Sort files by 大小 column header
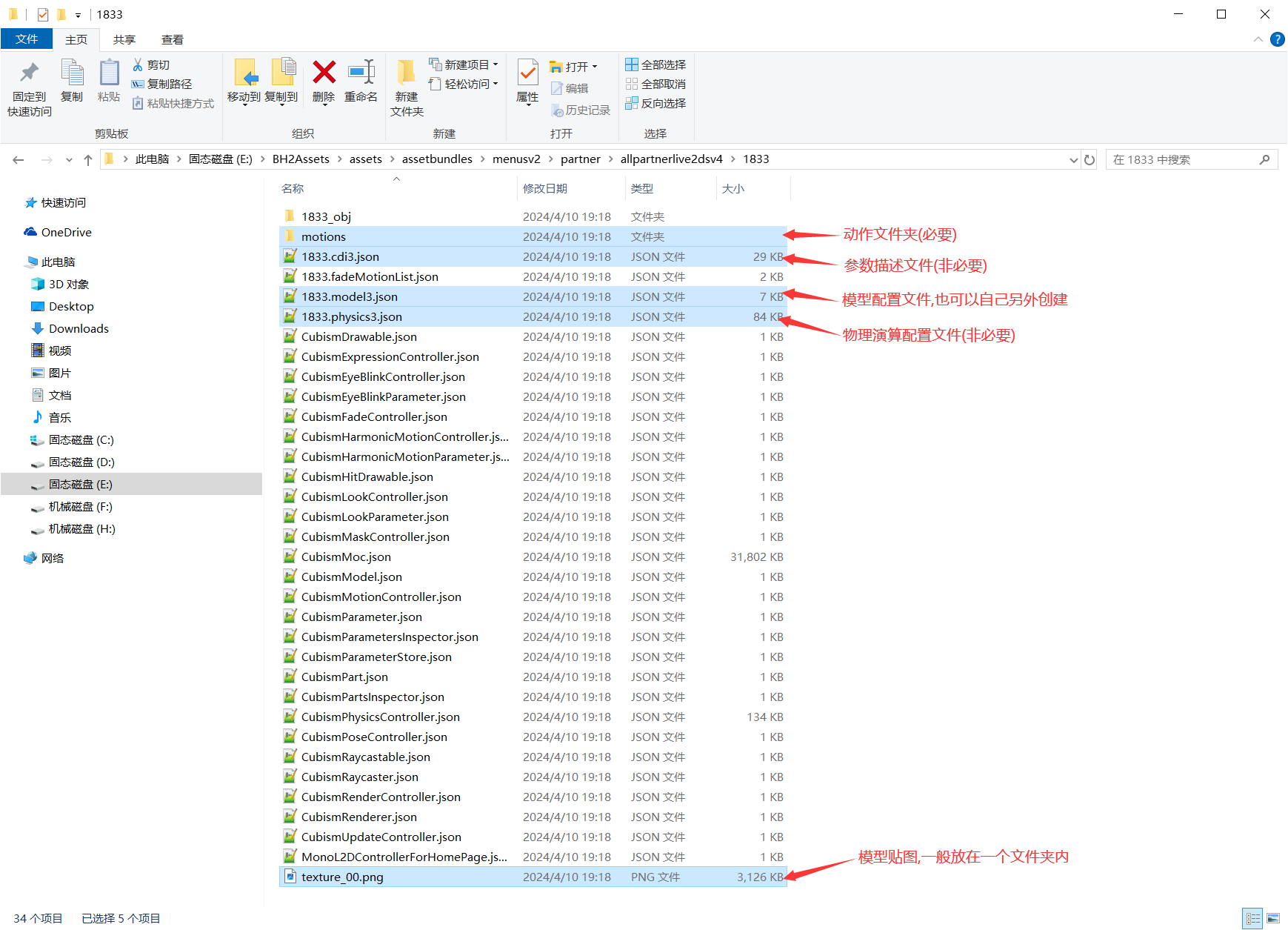The width and height of the screenshot is (1288, 930). 753,189
